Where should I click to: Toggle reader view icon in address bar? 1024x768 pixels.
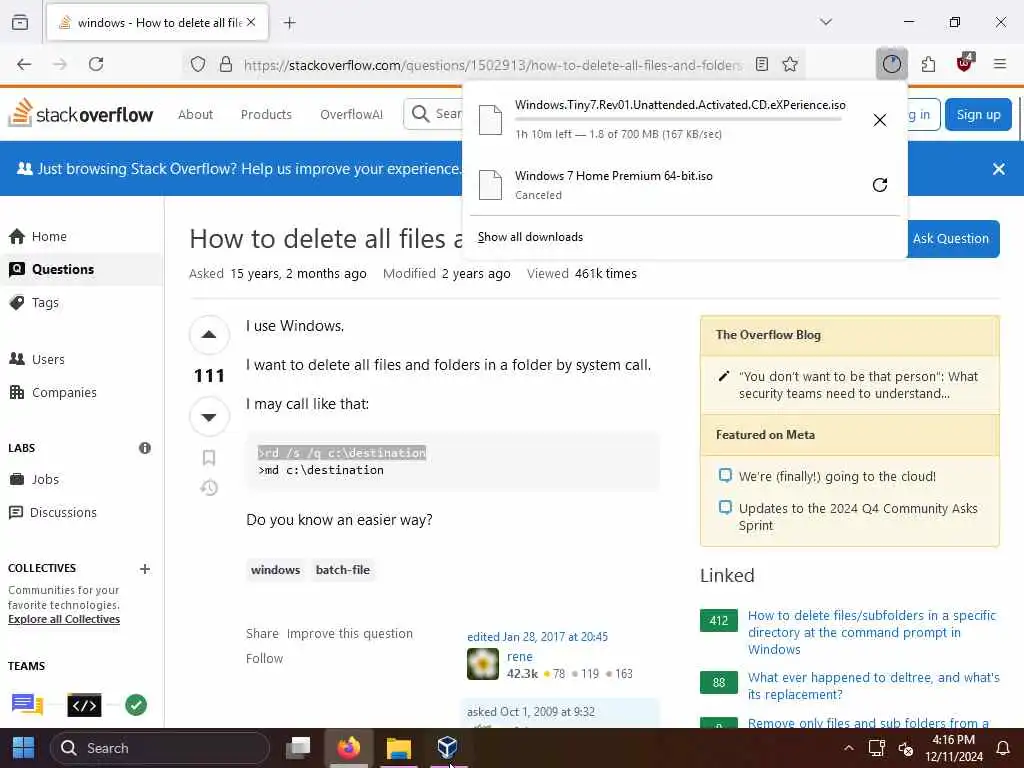tap(761, 64)
